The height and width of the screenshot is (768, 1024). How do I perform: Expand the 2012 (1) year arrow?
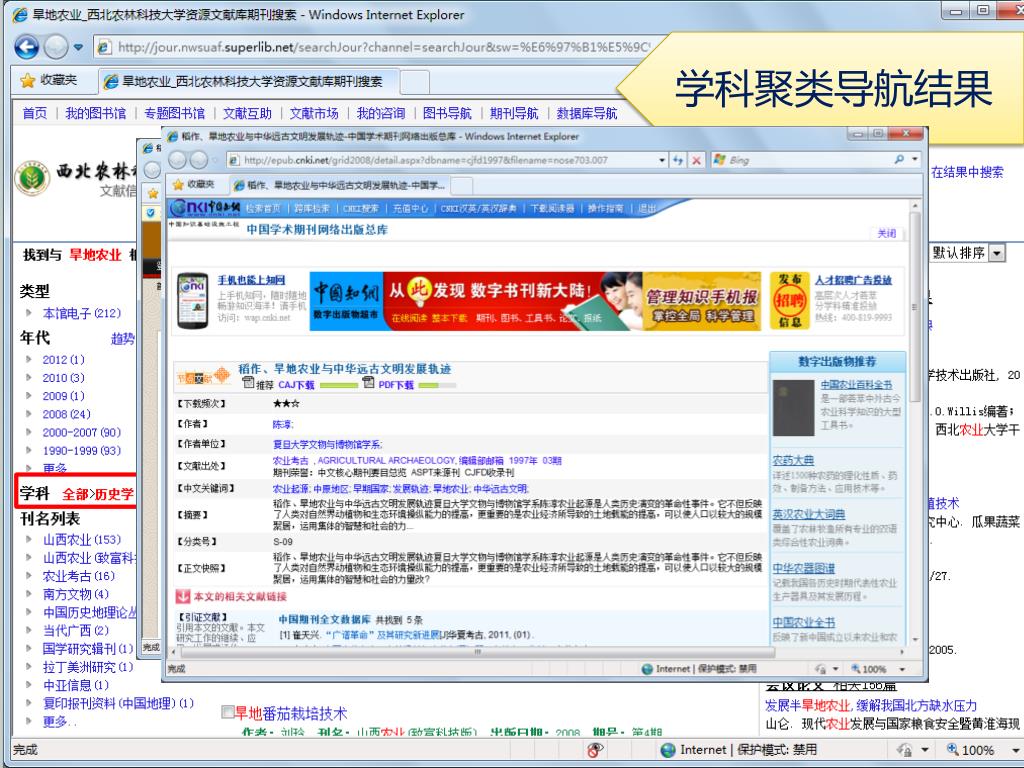coord(29,359)
